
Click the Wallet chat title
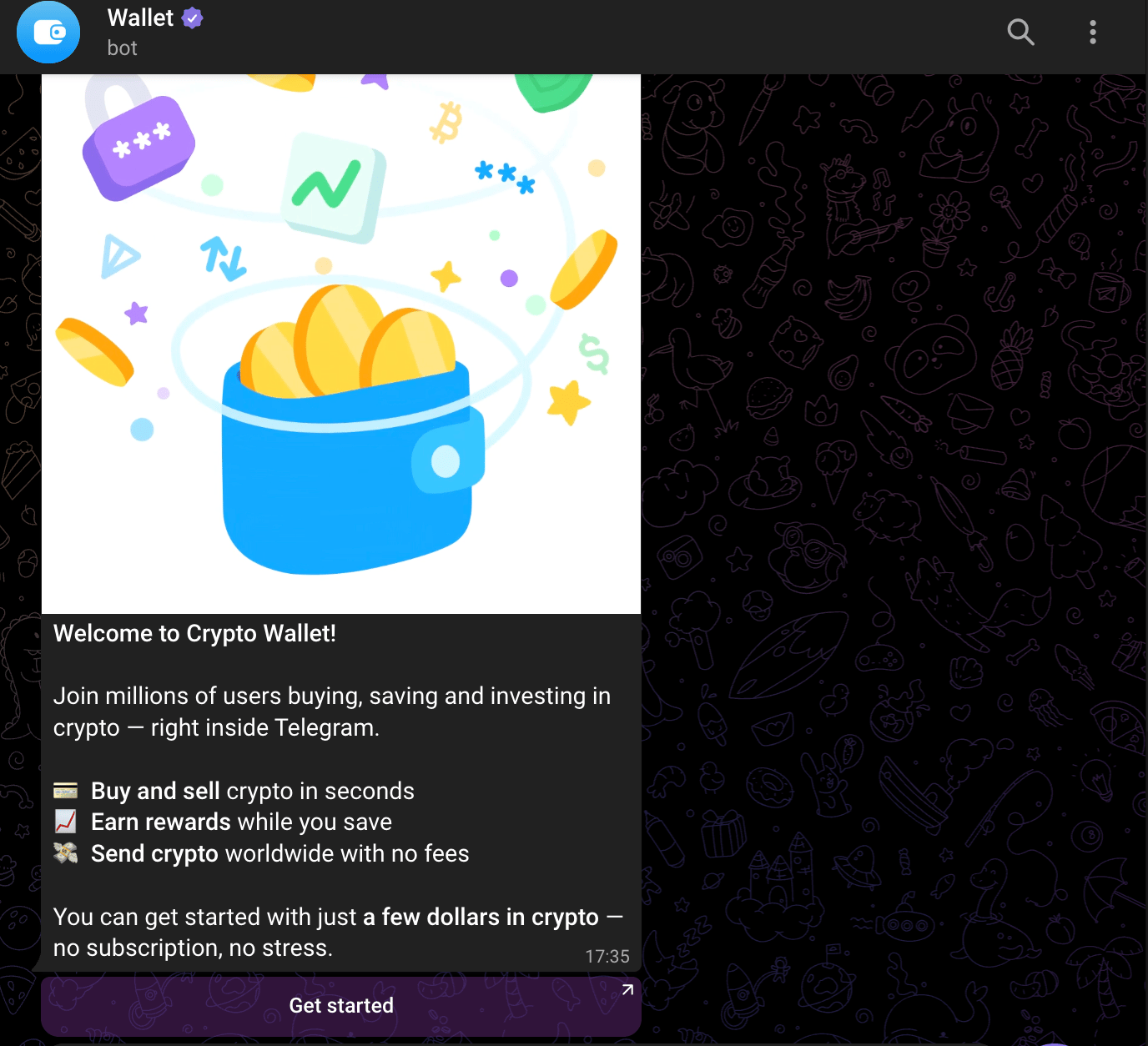tap(140, 18)
